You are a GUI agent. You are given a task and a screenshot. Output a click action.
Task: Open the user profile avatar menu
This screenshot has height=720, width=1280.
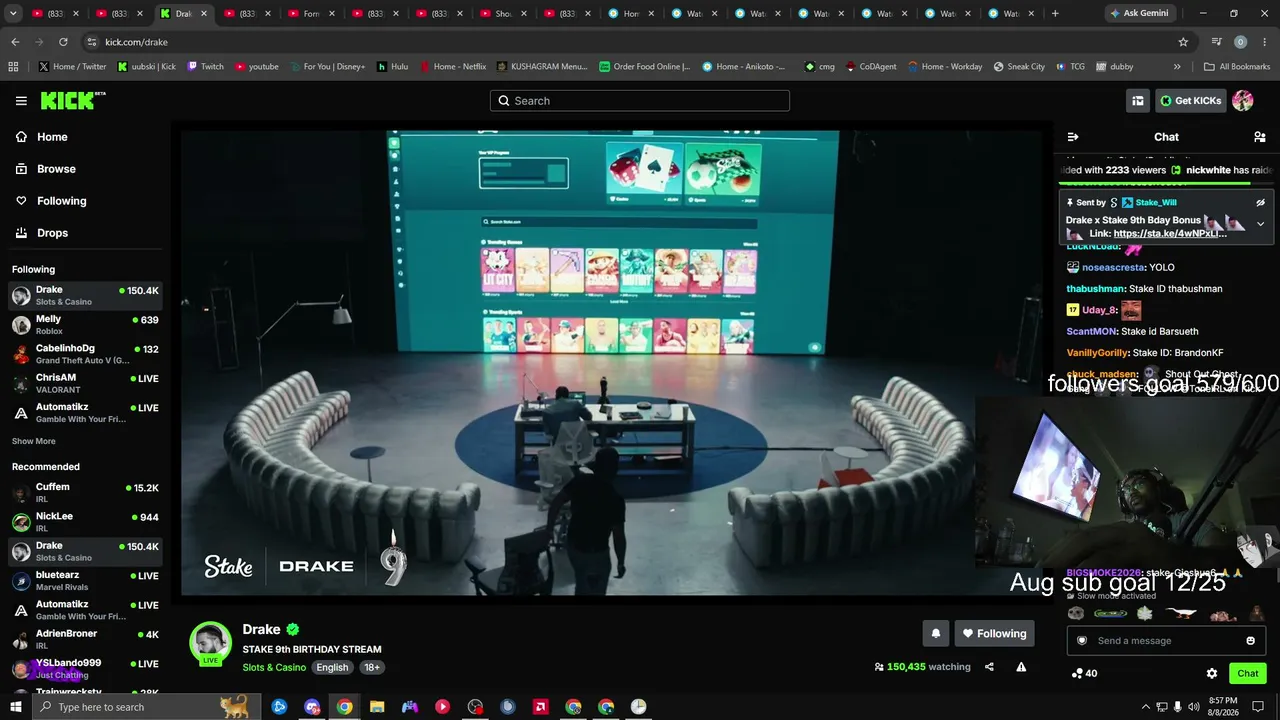coord(1243,101)
